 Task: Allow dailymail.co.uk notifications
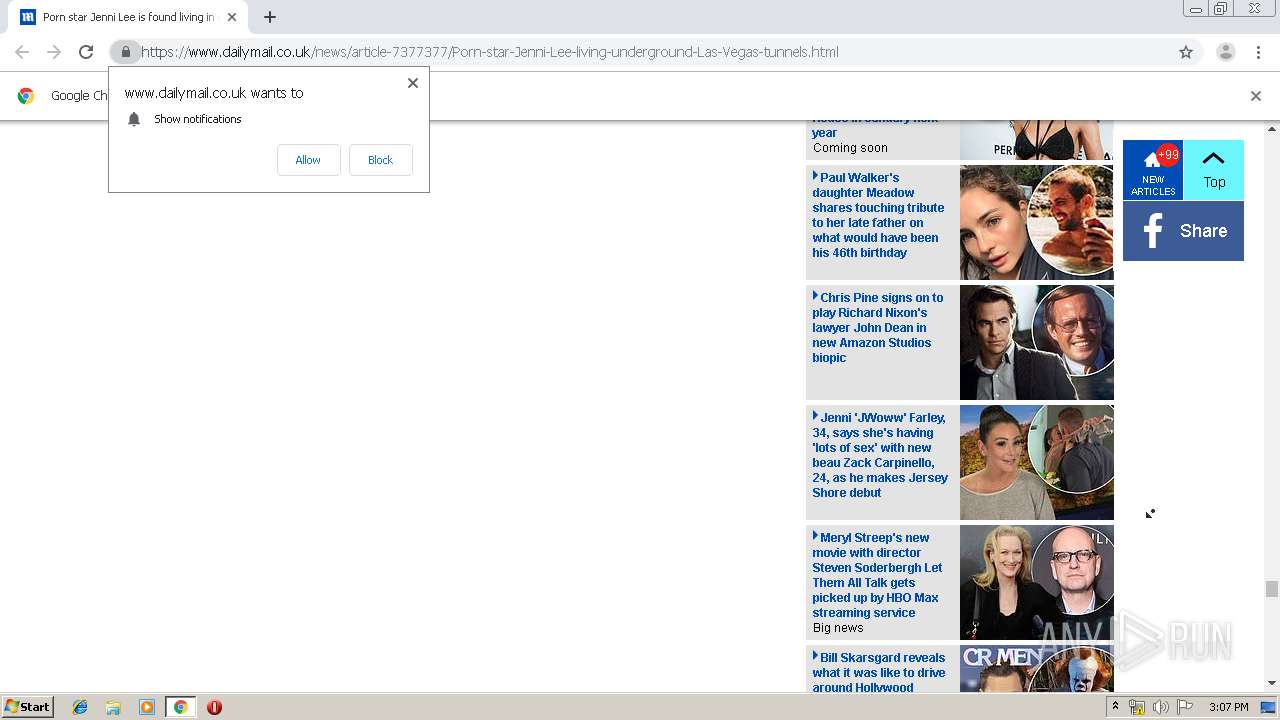point(308,160)
